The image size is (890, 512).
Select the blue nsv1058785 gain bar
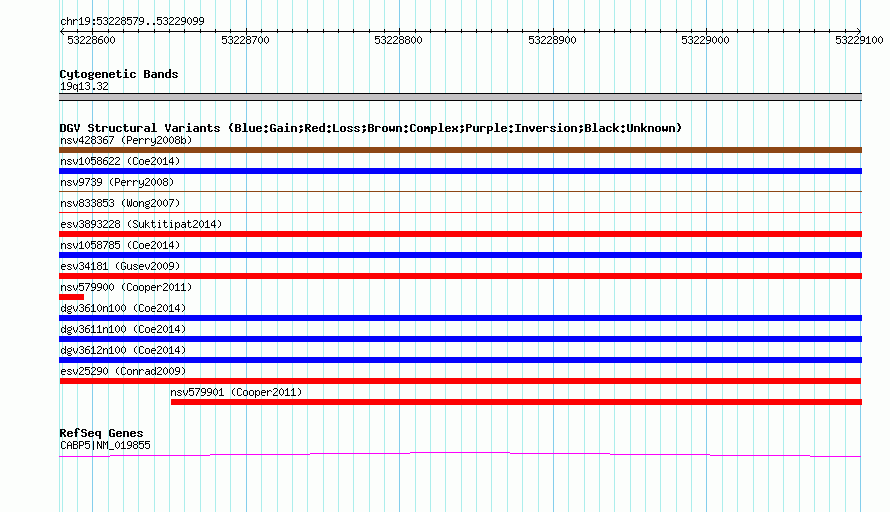(x=460, y=255)
